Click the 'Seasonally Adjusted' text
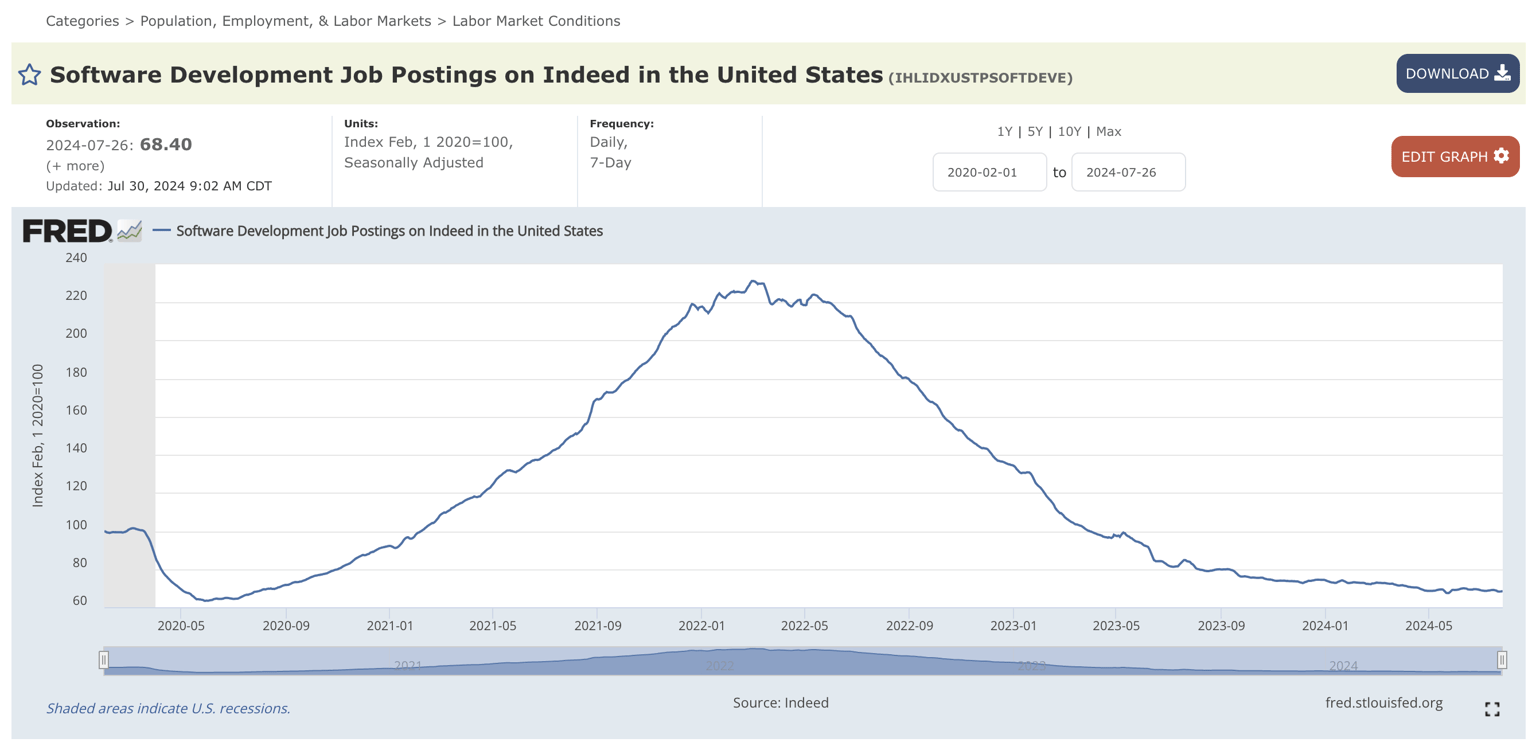 (x=414, y=163)
